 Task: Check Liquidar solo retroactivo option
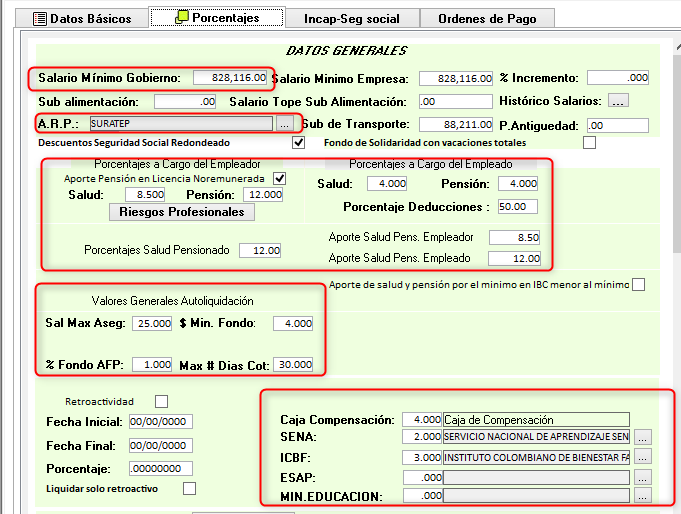coord(189,488)
